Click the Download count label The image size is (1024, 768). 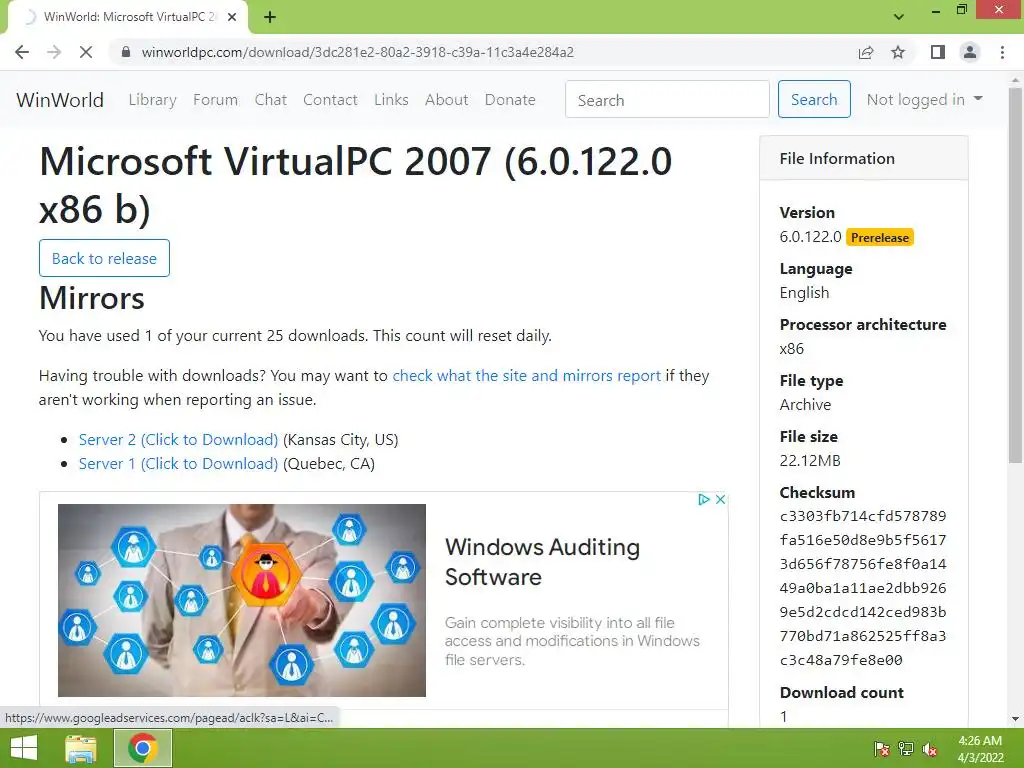click(x=842, y=692)
